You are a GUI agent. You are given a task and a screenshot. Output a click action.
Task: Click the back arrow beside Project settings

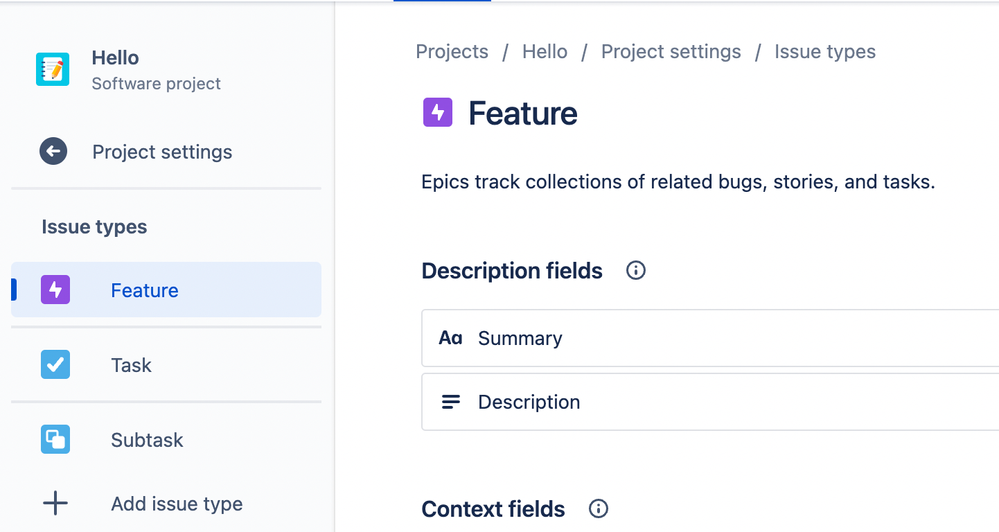pos(53,152)
